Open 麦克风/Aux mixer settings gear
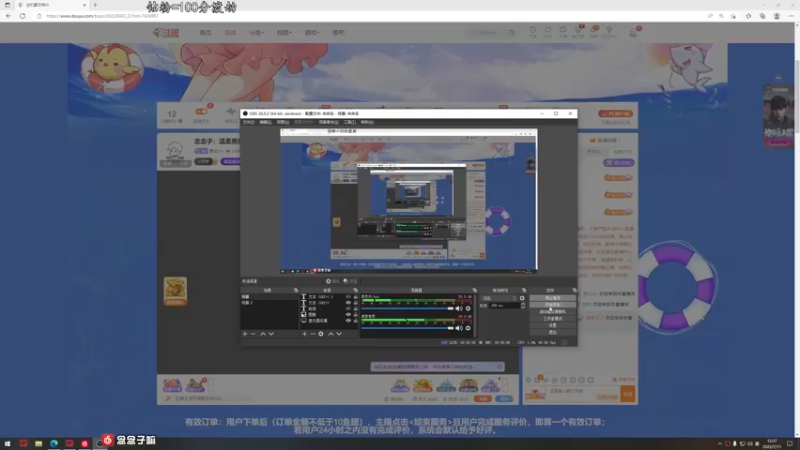800x450 pixels. pyautogui.click(x=468, y=308)
